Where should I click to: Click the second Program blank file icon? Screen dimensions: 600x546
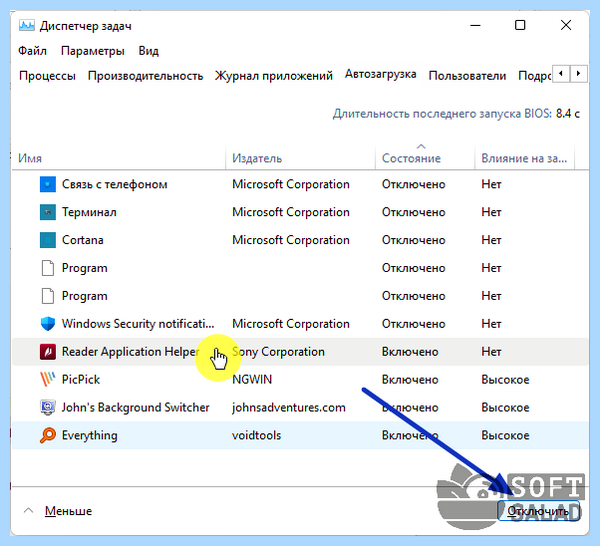tap(48, 296)
